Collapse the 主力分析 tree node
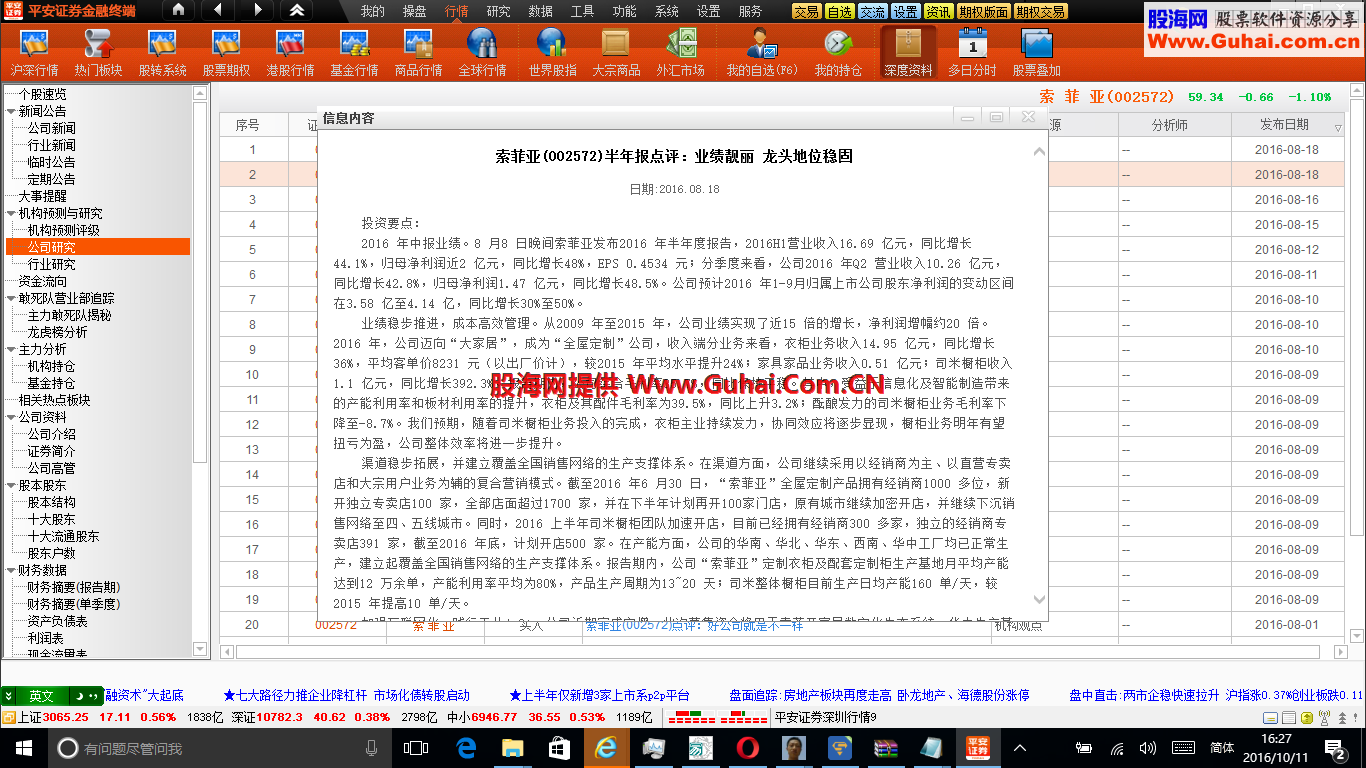This screenshot has width=1366, height=768. click(11, 349)
